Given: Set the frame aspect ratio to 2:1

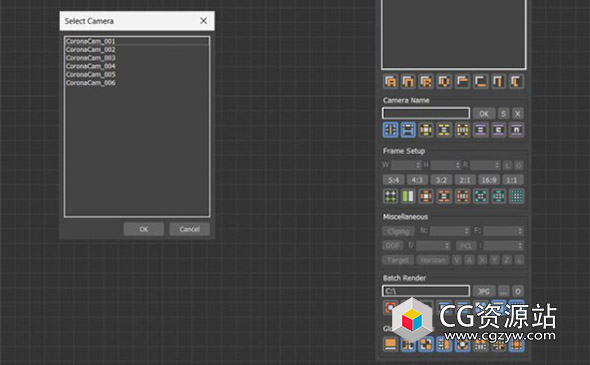Looking at the screenshot, I should [x=465, y=180].
